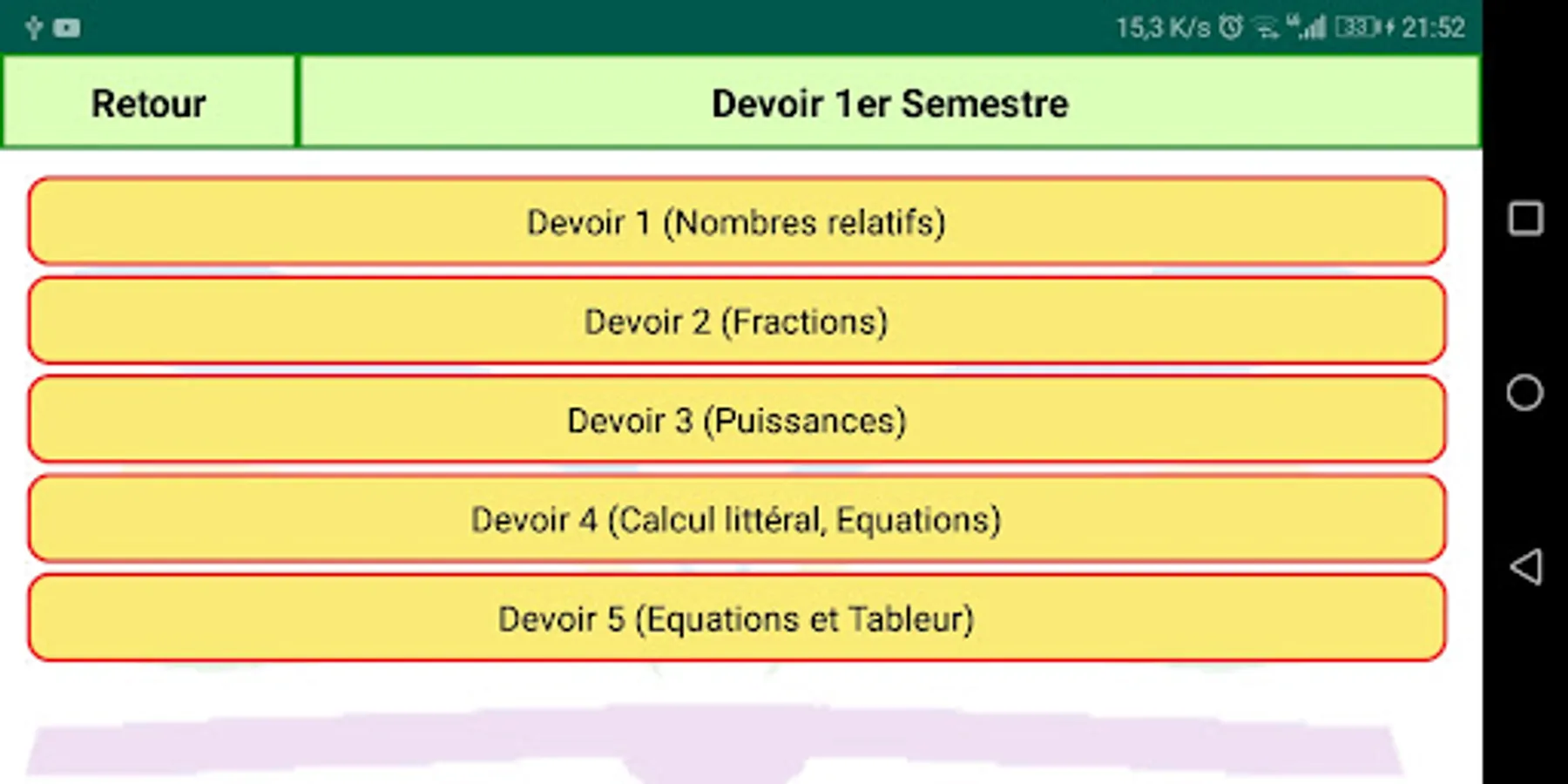Viewport: 1568px width, 784px height.
Task: Click the YouTube notification icon
Action: point(67,28)
